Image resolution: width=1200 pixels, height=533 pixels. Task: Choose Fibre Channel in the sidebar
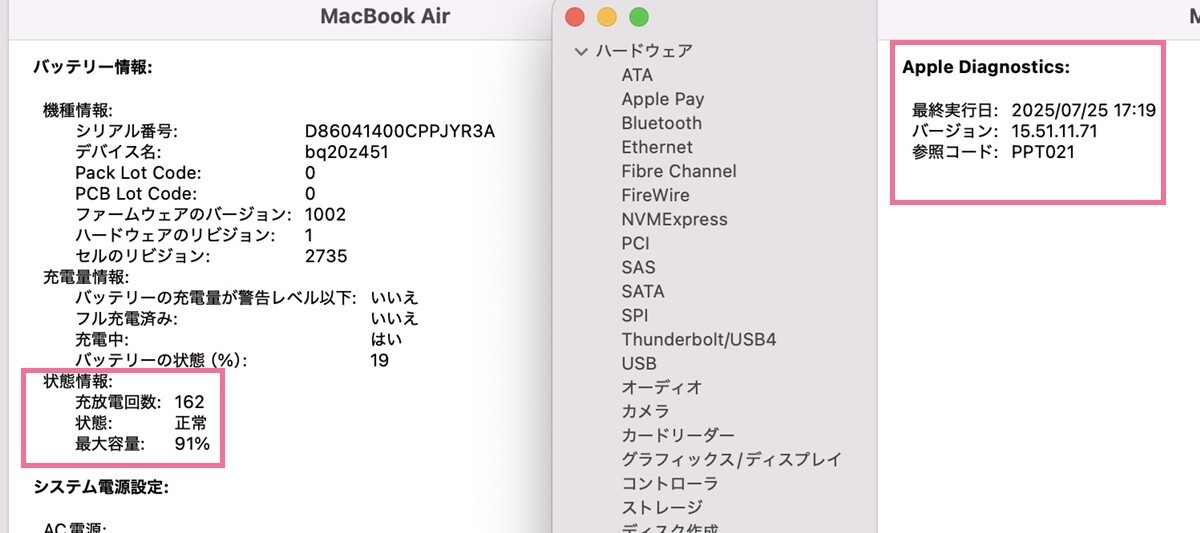(679, 171)
